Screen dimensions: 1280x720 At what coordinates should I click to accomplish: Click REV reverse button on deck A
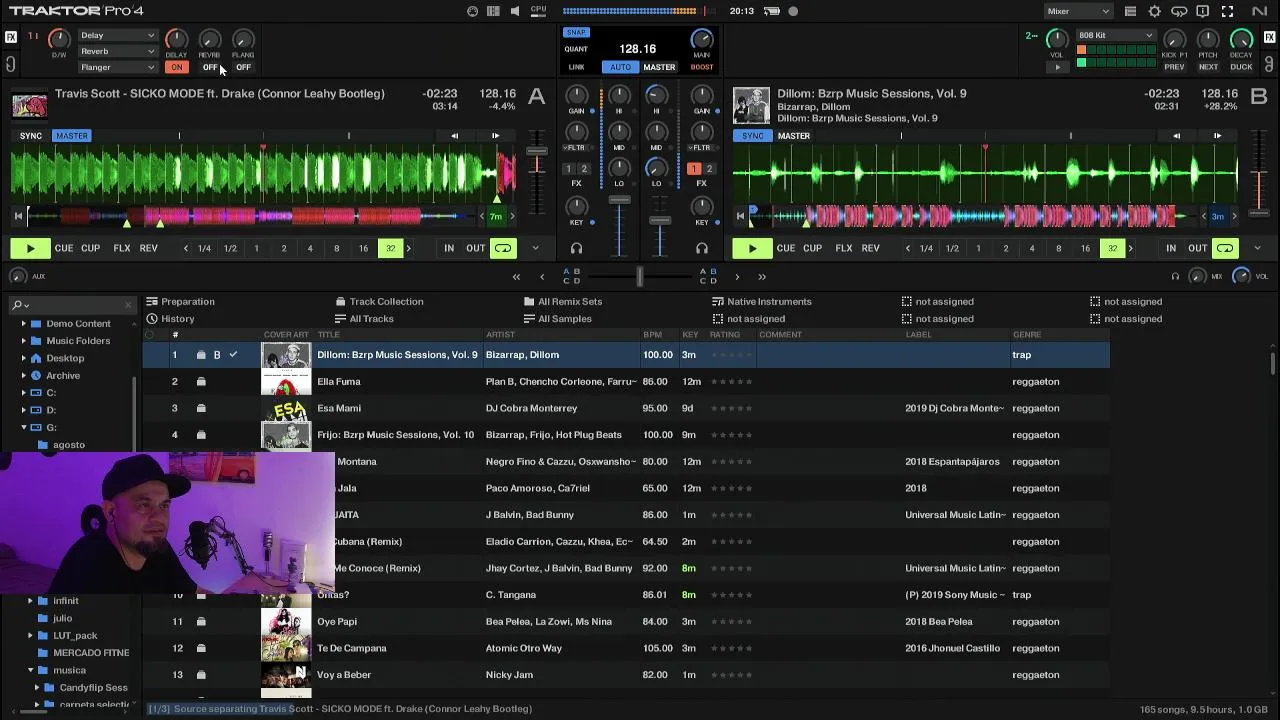(x=148, y=248)
